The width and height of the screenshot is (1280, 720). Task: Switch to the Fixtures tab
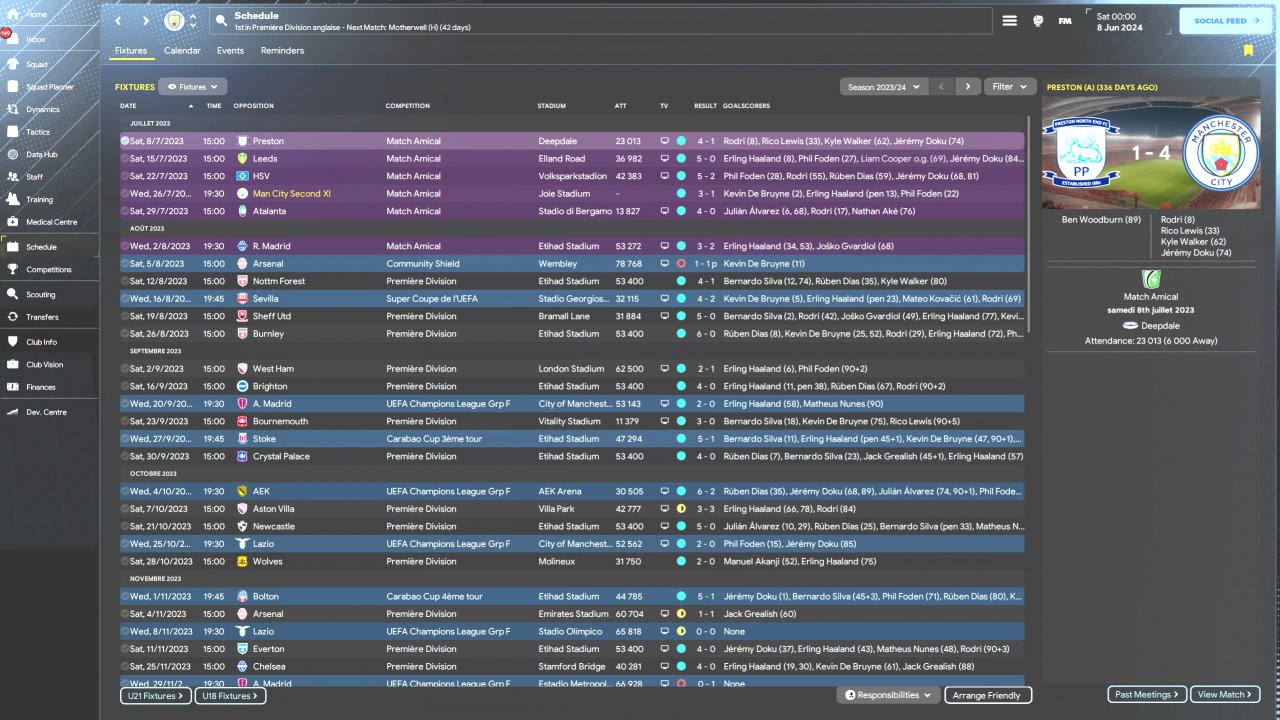point(131,51)
